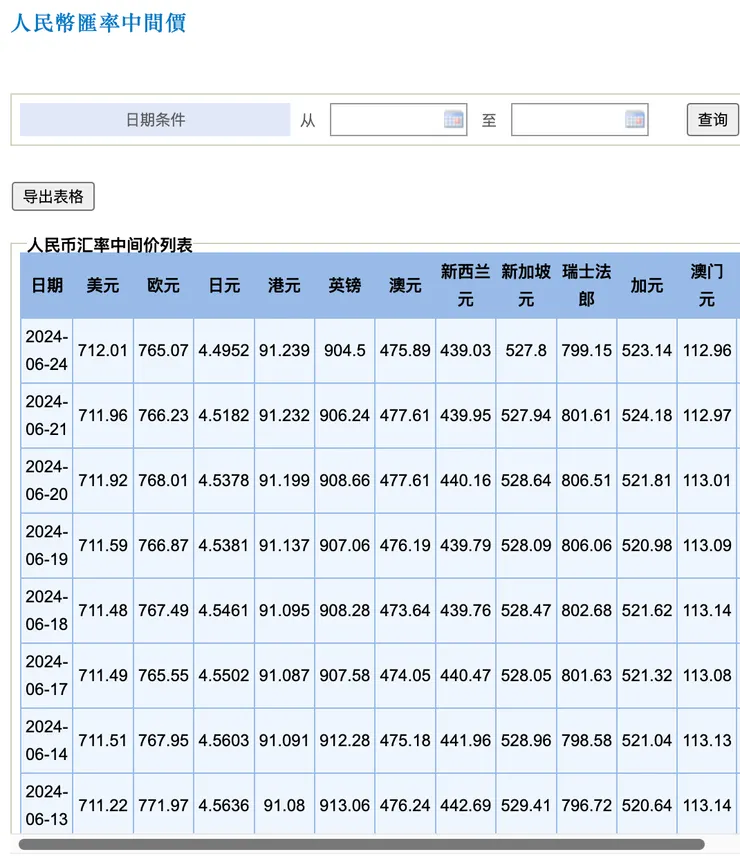The width and height of the screenshot is (740, 863).
Task: Click the CAD value 520.98
Action: coord(647,545)
